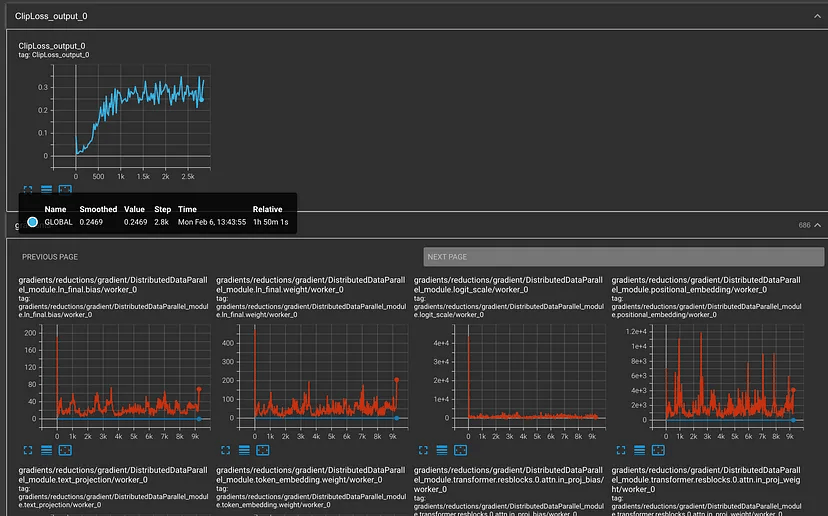Fit domain to data for positional_embedding chart

pos(658,450)
